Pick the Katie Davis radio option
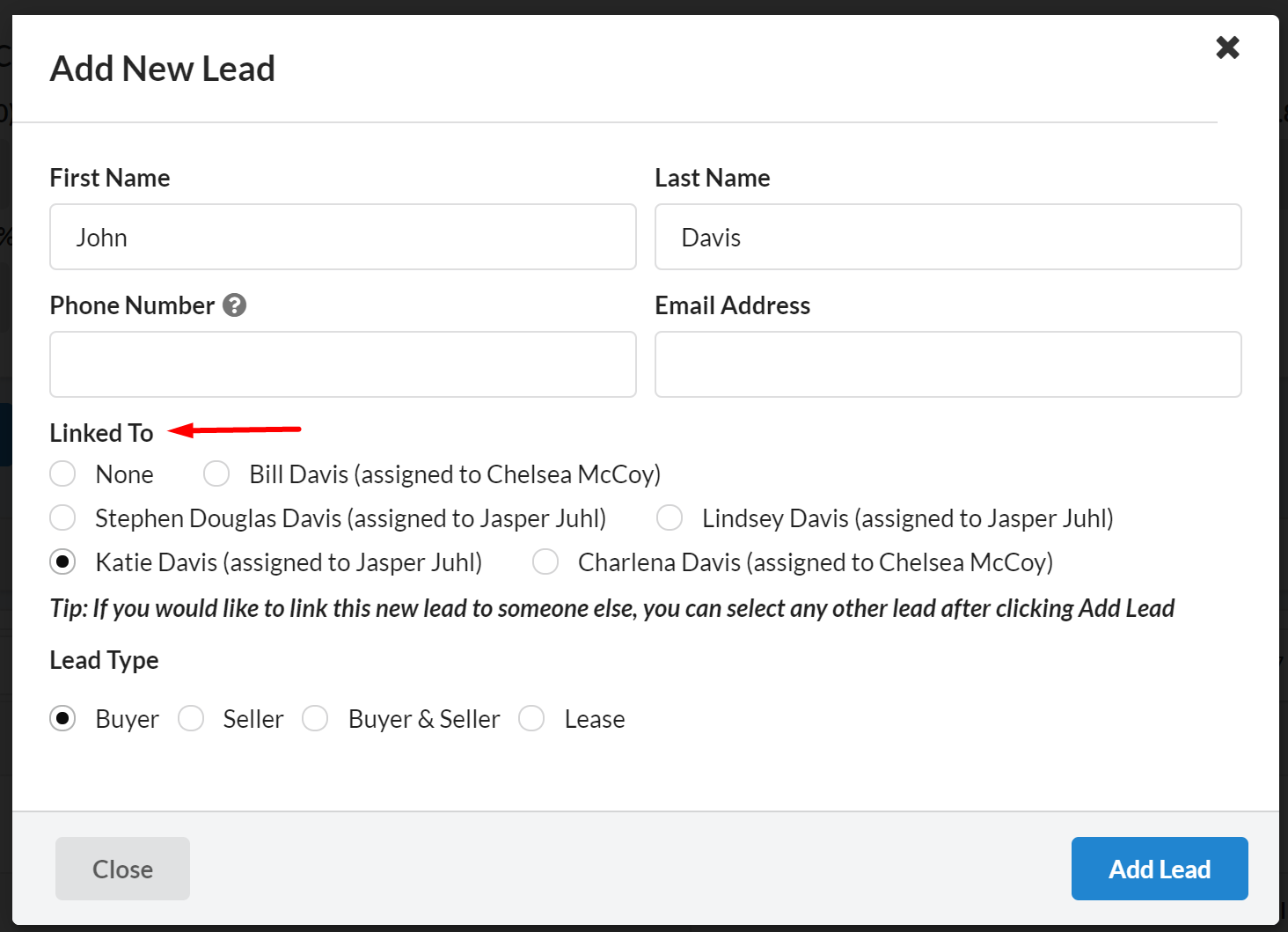 (x=63, y=562)
